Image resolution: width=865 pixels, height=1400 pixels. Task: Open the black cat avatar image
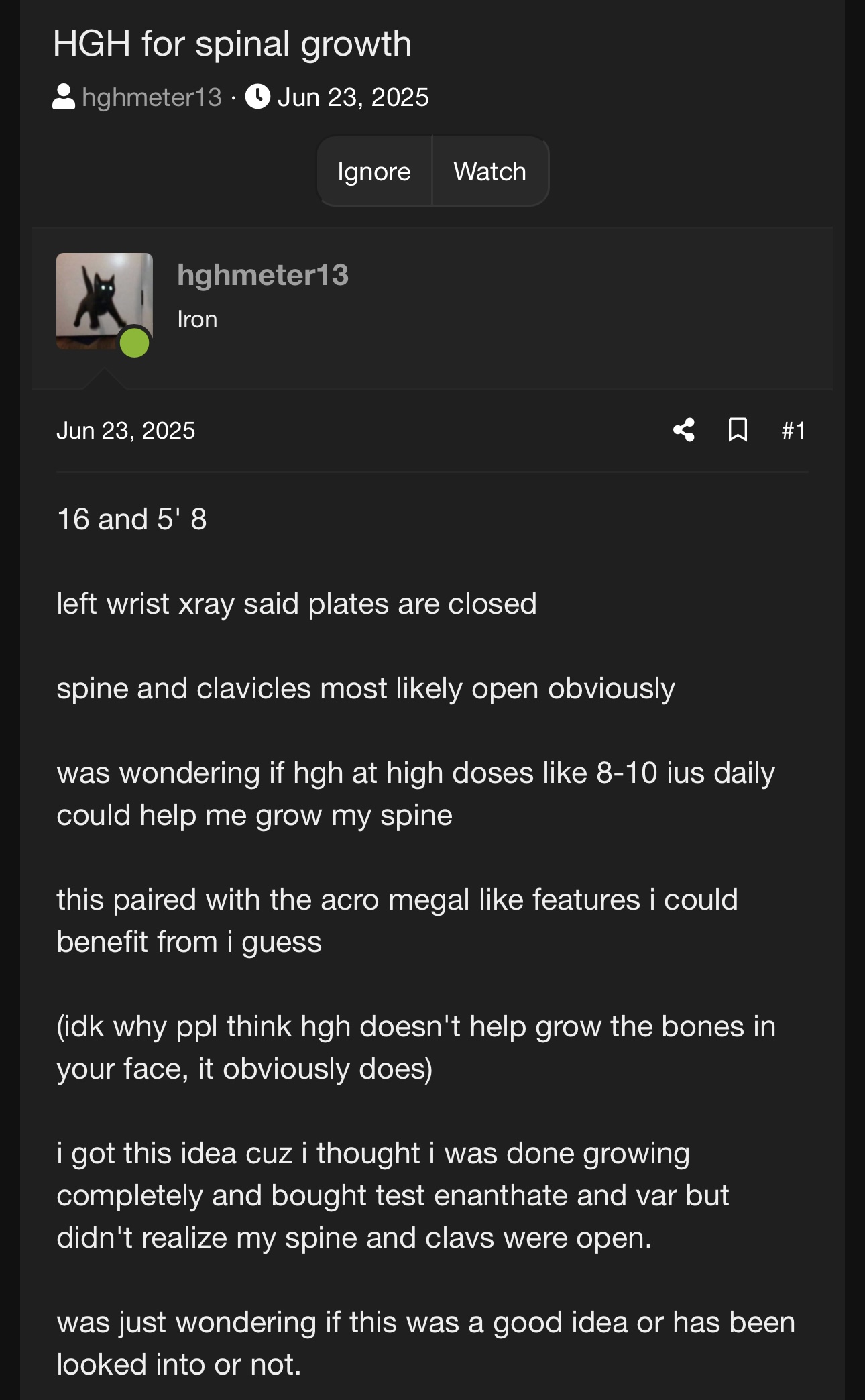[x=105, y=301]
